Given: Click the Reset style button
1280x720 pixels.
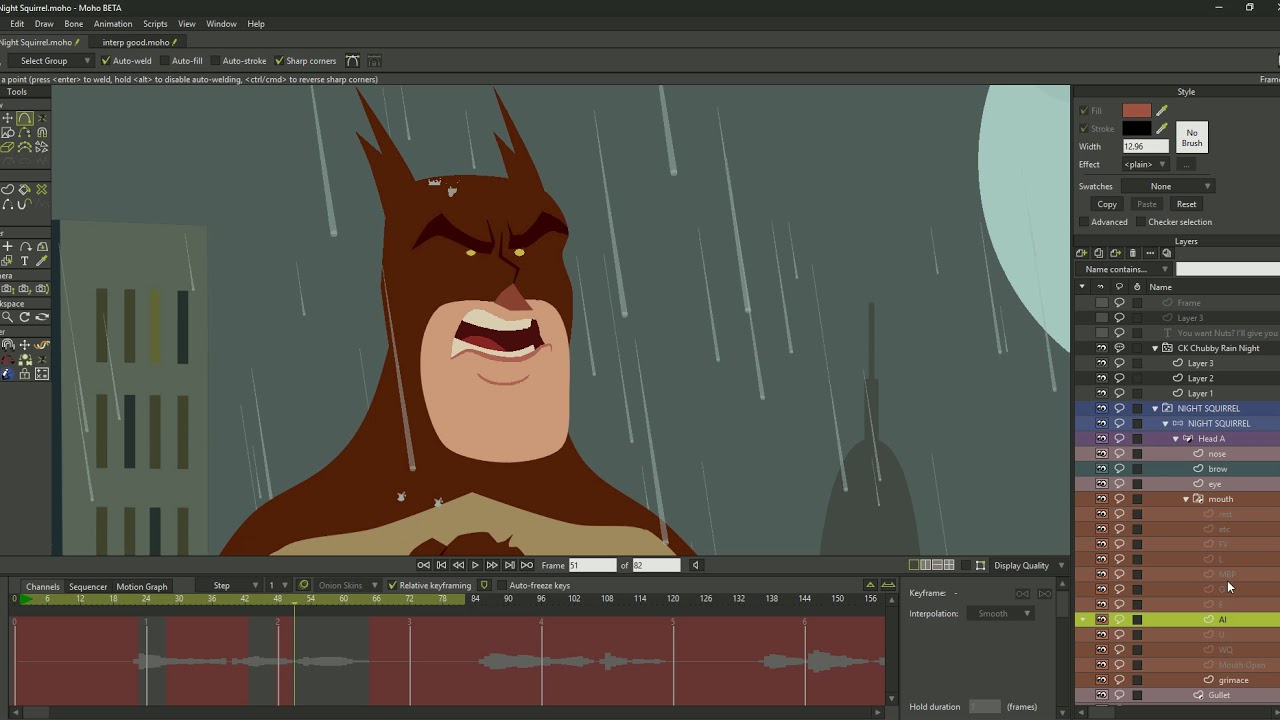Looking at the screenshot, I should [x=1186, y=204].
